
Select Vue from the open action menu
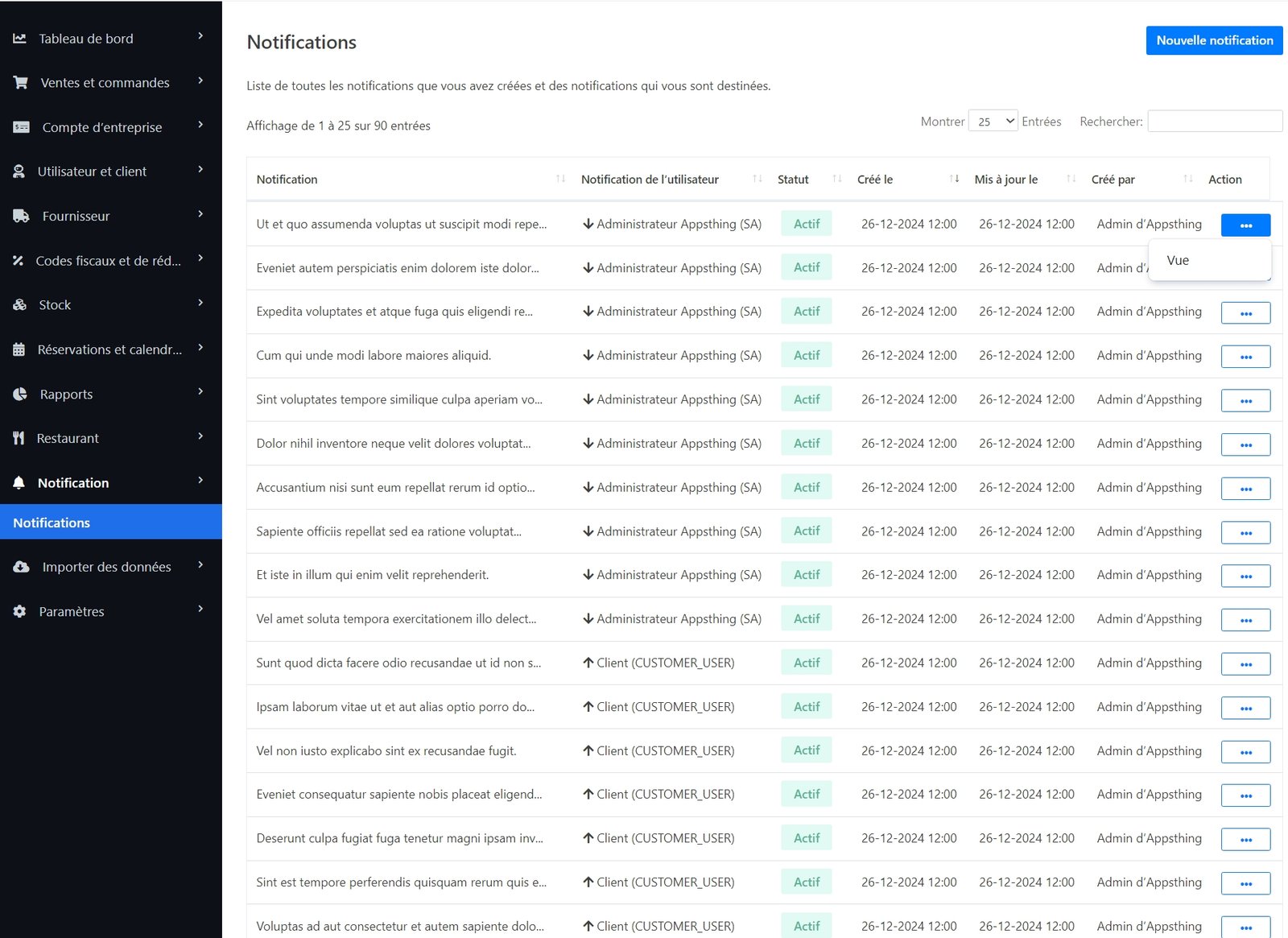click(x=1178, y=260)
